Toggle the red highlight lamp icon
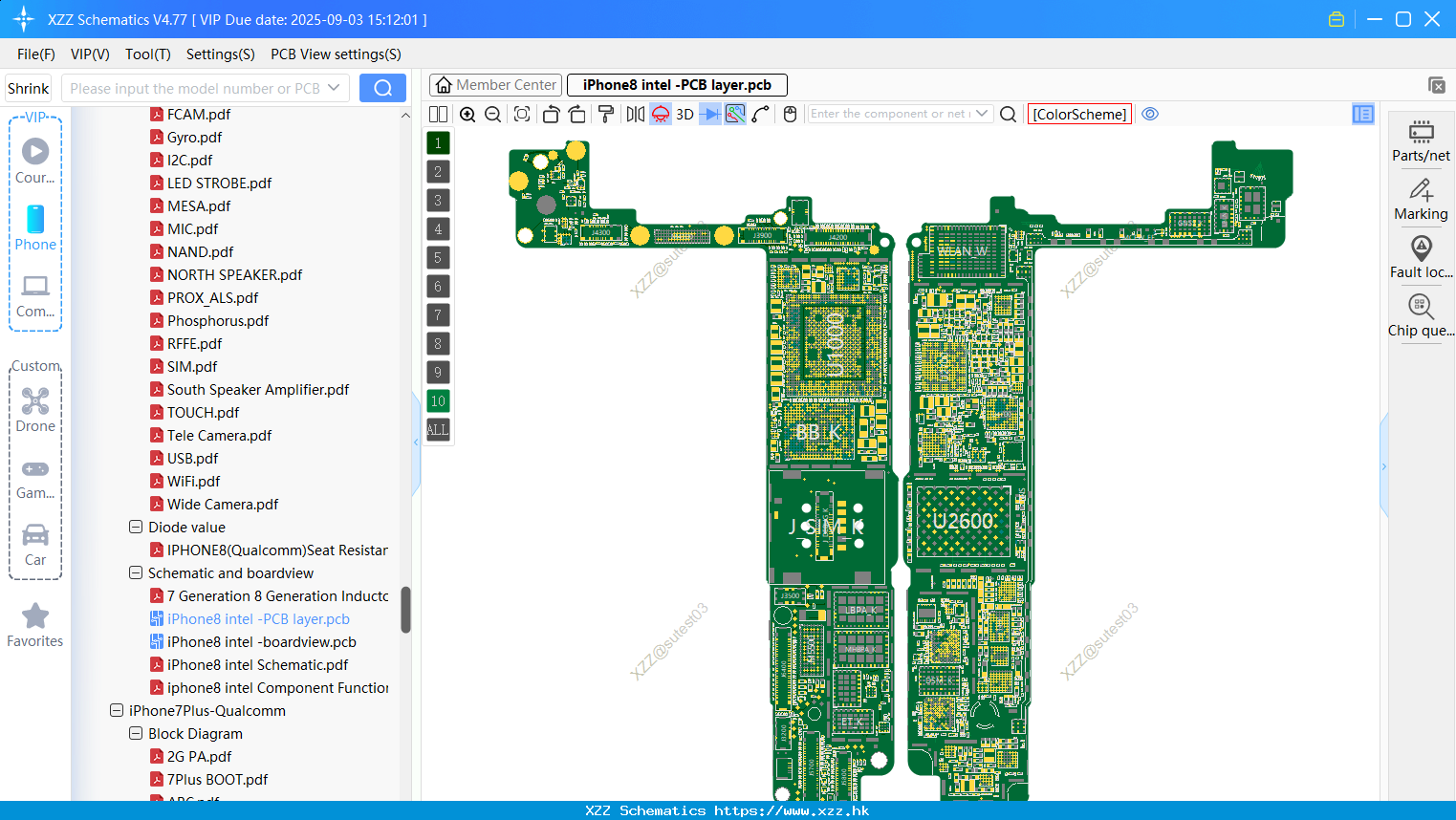The height and width of the screenshot is (820, 1456). pyautogui.click(x=661, y=114)
